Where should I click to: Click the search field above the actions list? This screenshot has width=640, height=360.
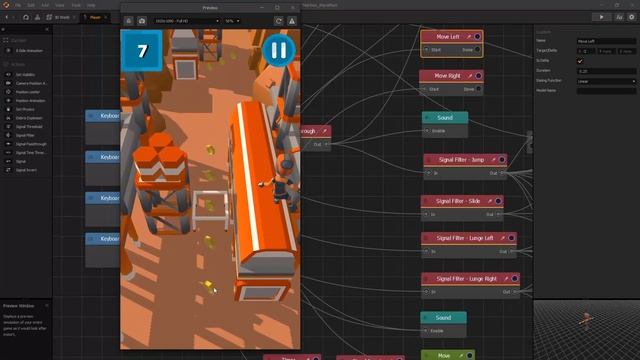pyautogui.click(x=23, y=29)
